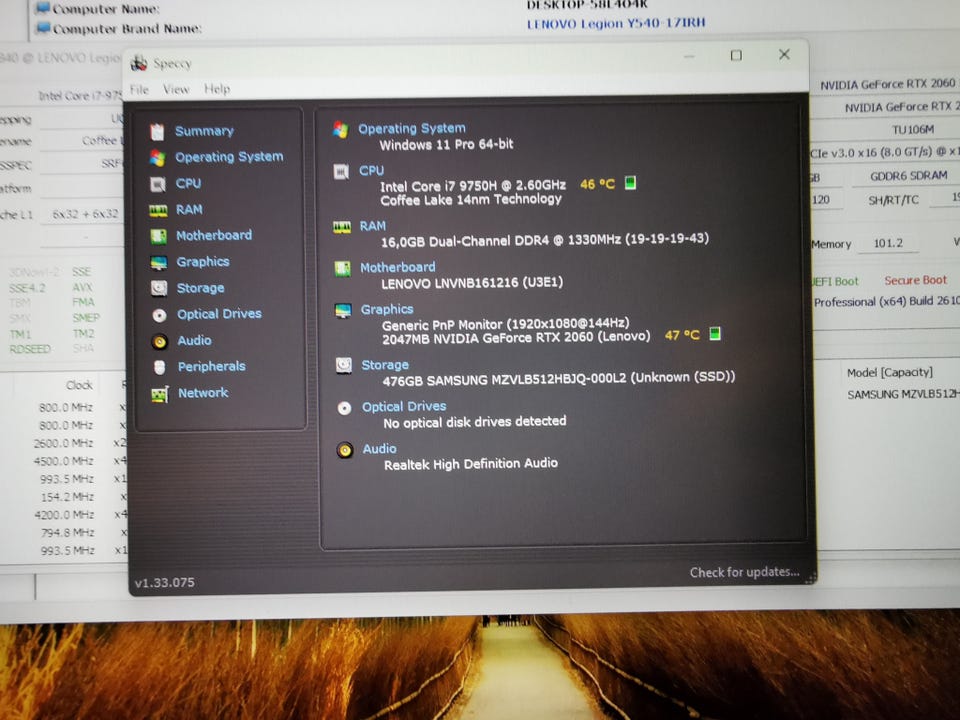Viewport: 960px width, 720px height.
Task: Click the RAM icon beside RAM heading in summary
Action: point(342,227)
